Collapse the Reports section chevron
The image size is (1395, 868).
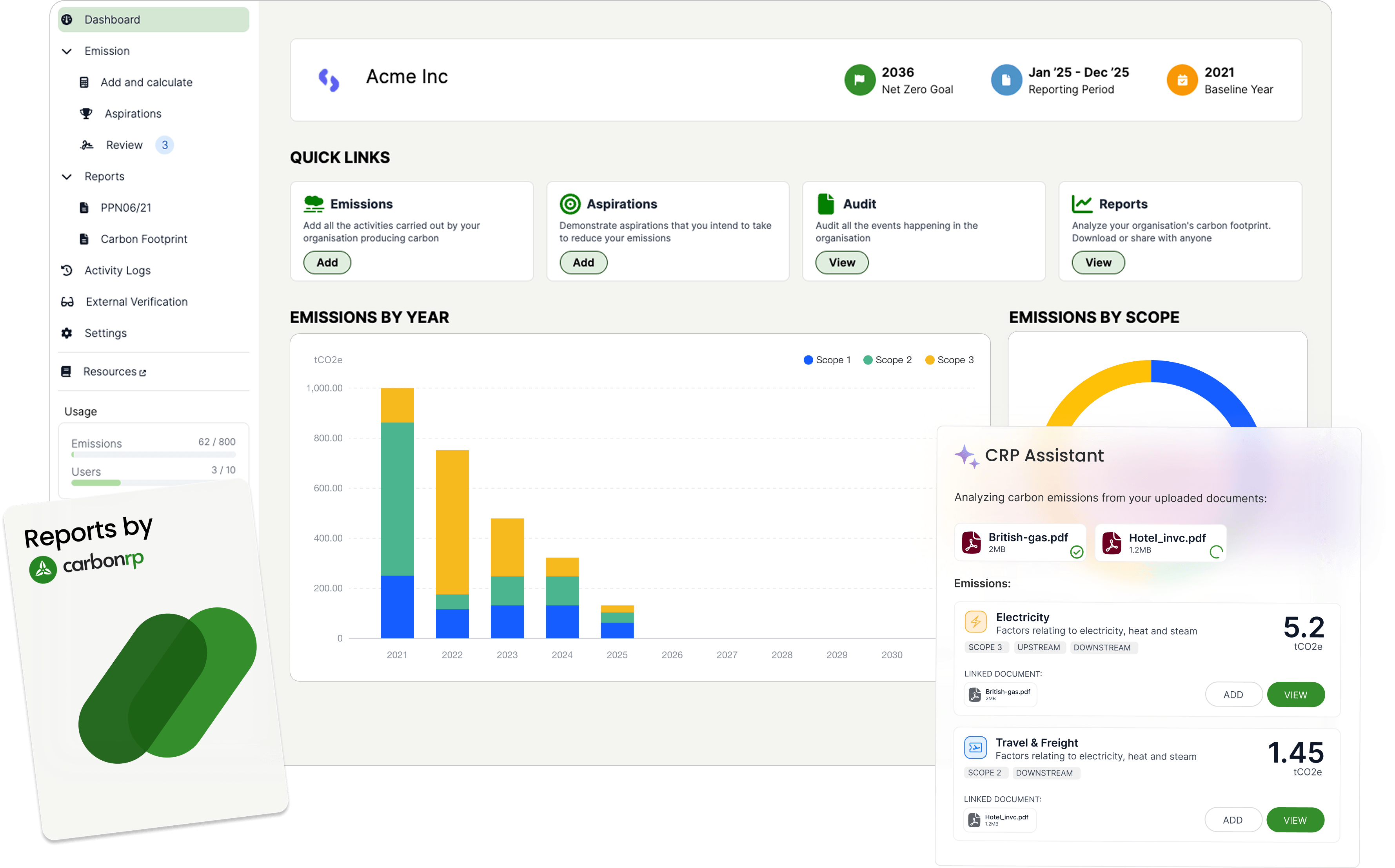click(x=67, y=176)
